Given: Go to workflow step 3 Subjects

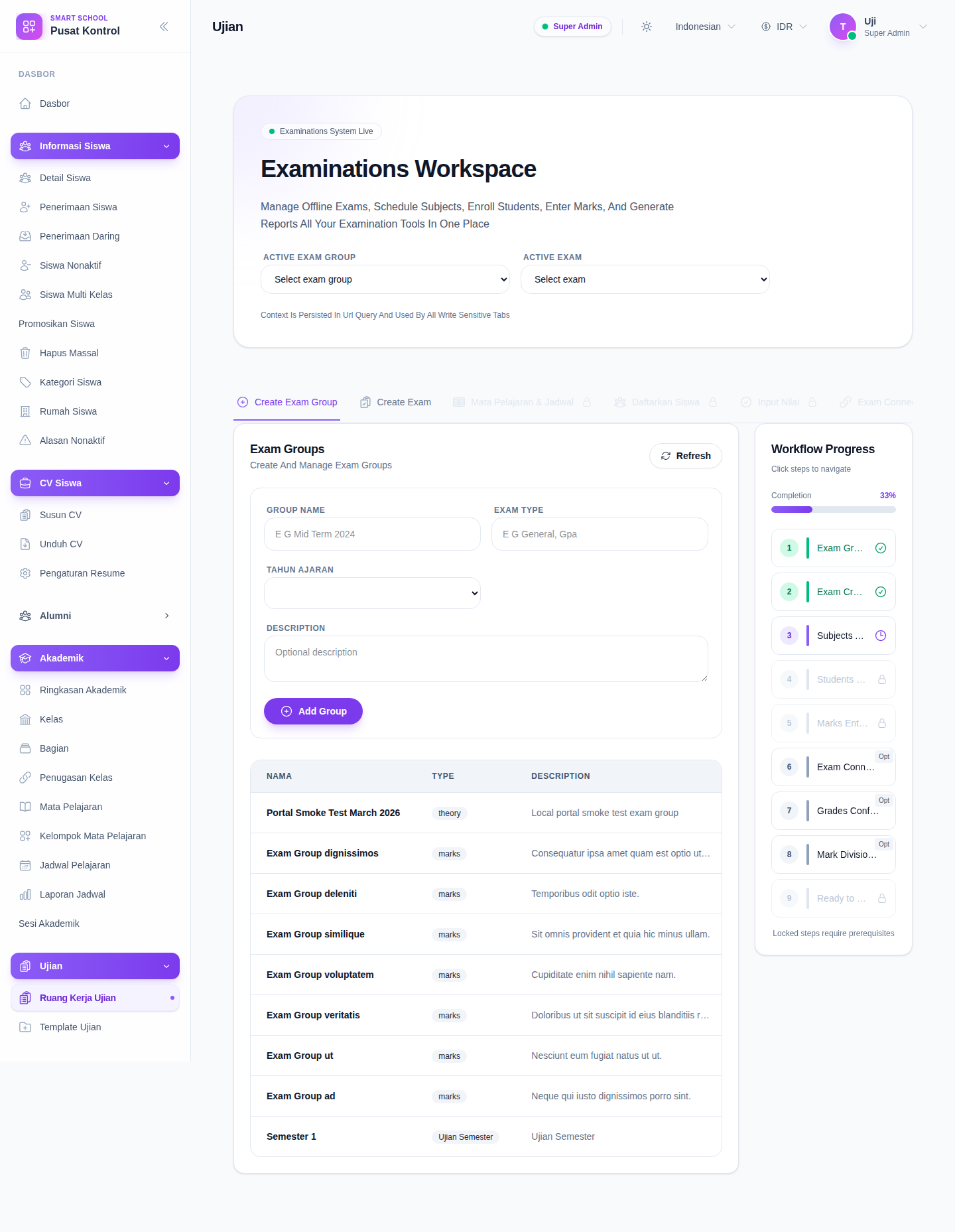Looking at the screenshot, I should (x=834, y=636).
